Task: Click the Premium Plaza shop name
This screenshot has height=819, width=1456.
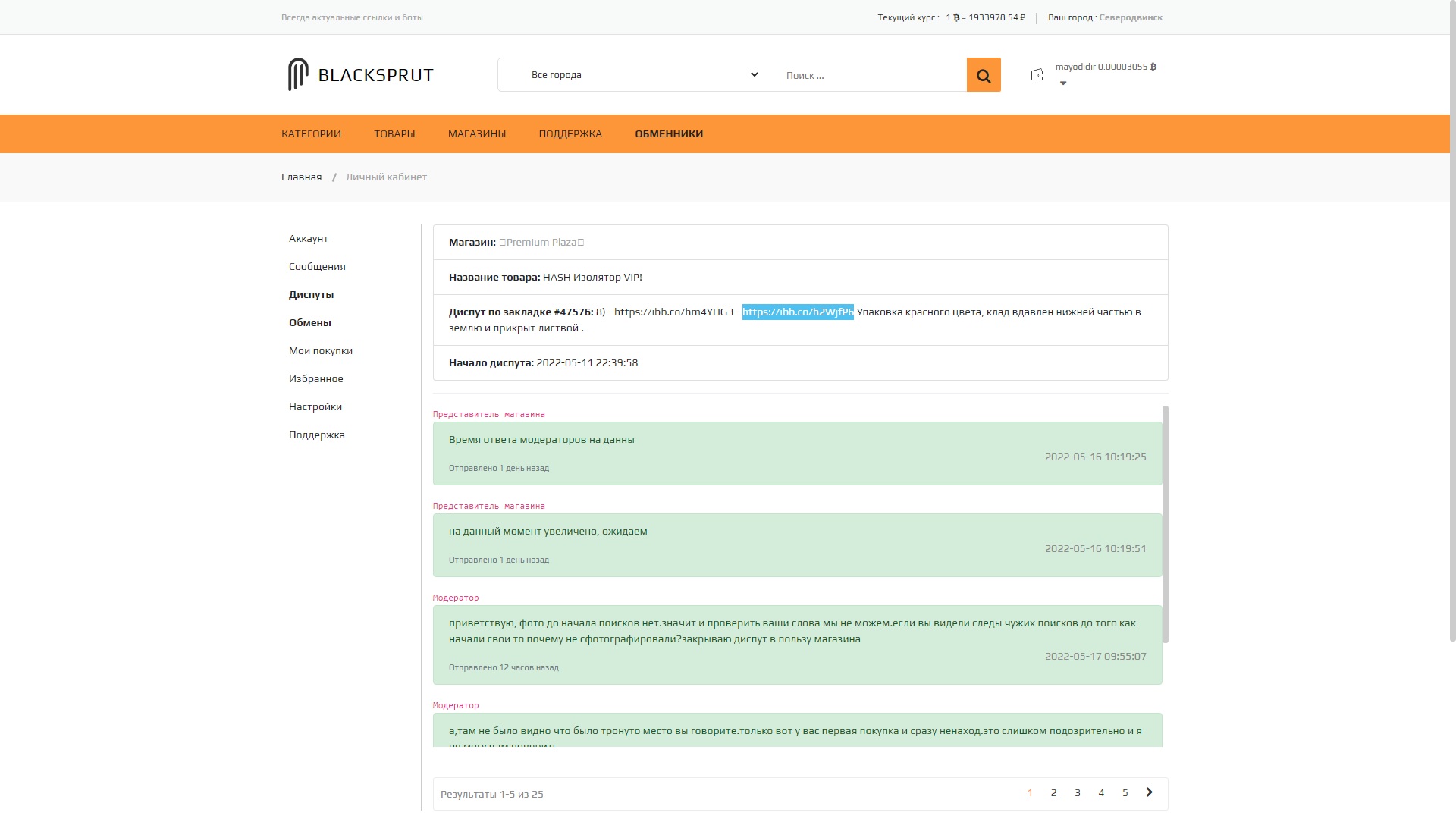Action: 541,242
